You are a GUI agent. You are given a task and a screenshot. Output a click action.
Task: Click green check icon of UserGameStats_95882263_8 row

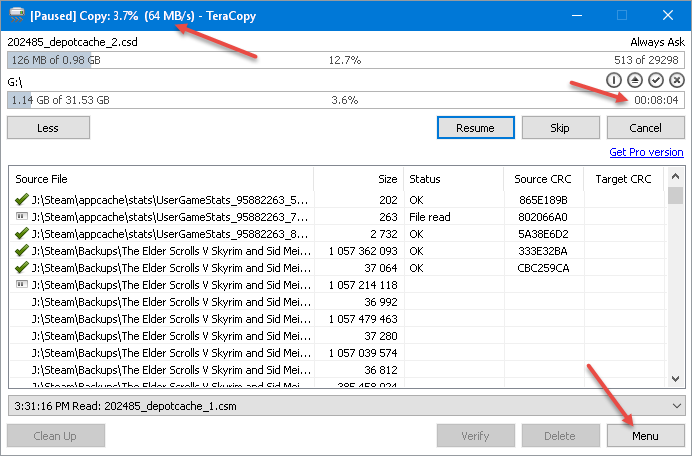[21, 234]
